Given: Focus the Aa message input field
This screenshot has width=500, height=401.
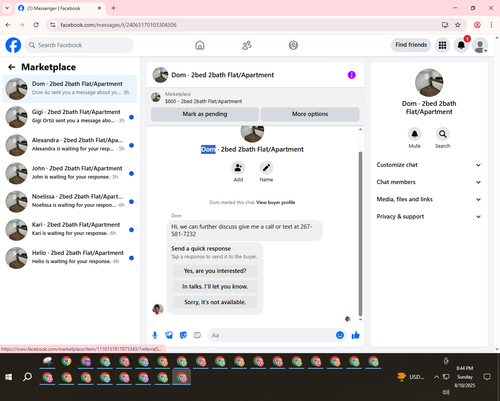Looking at the screenshot, I should (x=271, y=335).
